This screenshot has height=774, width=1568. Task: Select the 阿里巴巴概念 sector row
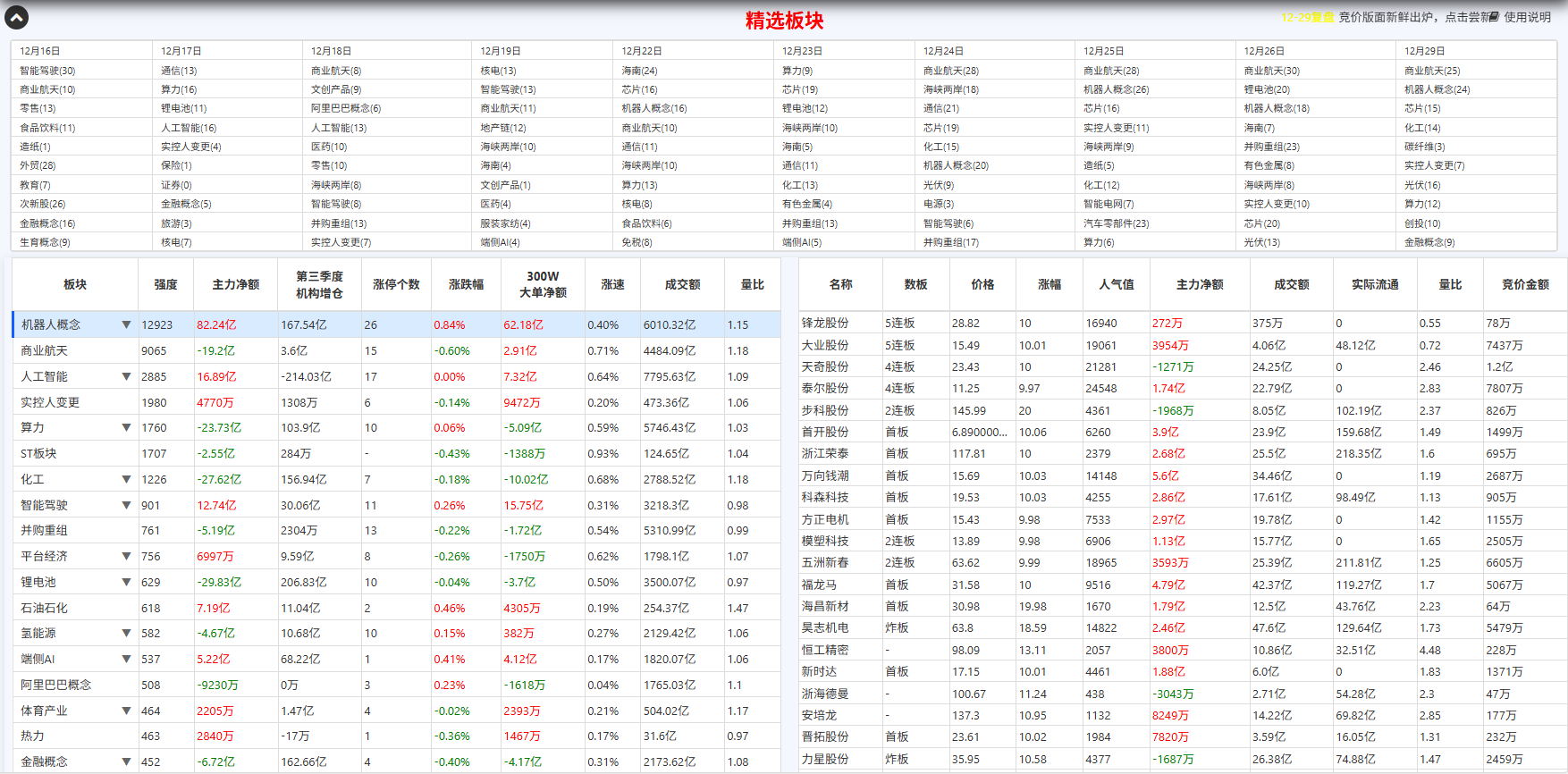(x=396, y=686)
